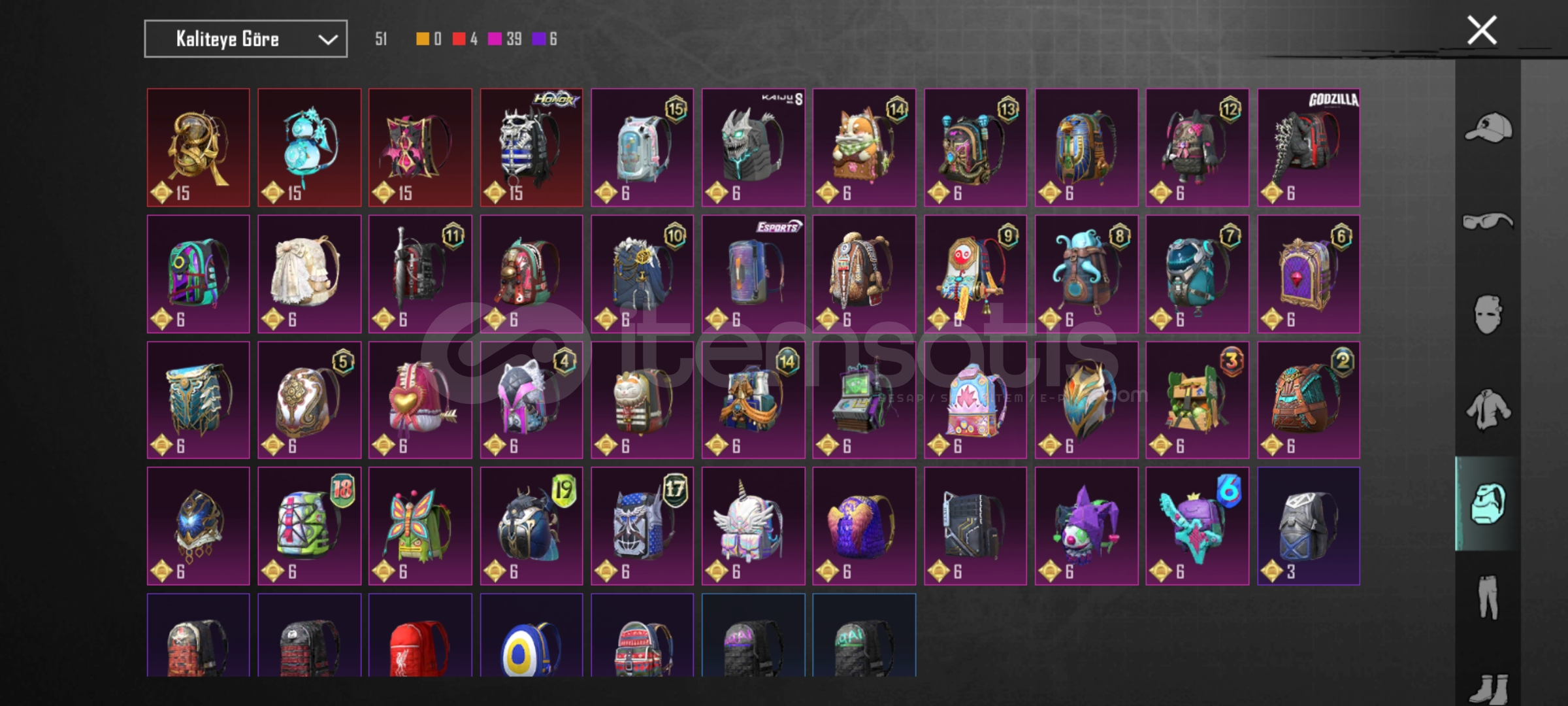The width and height of the screenshot is (1568, 706).
Task: Select the Honor skeleton backpack
Action: click(531, 148)
